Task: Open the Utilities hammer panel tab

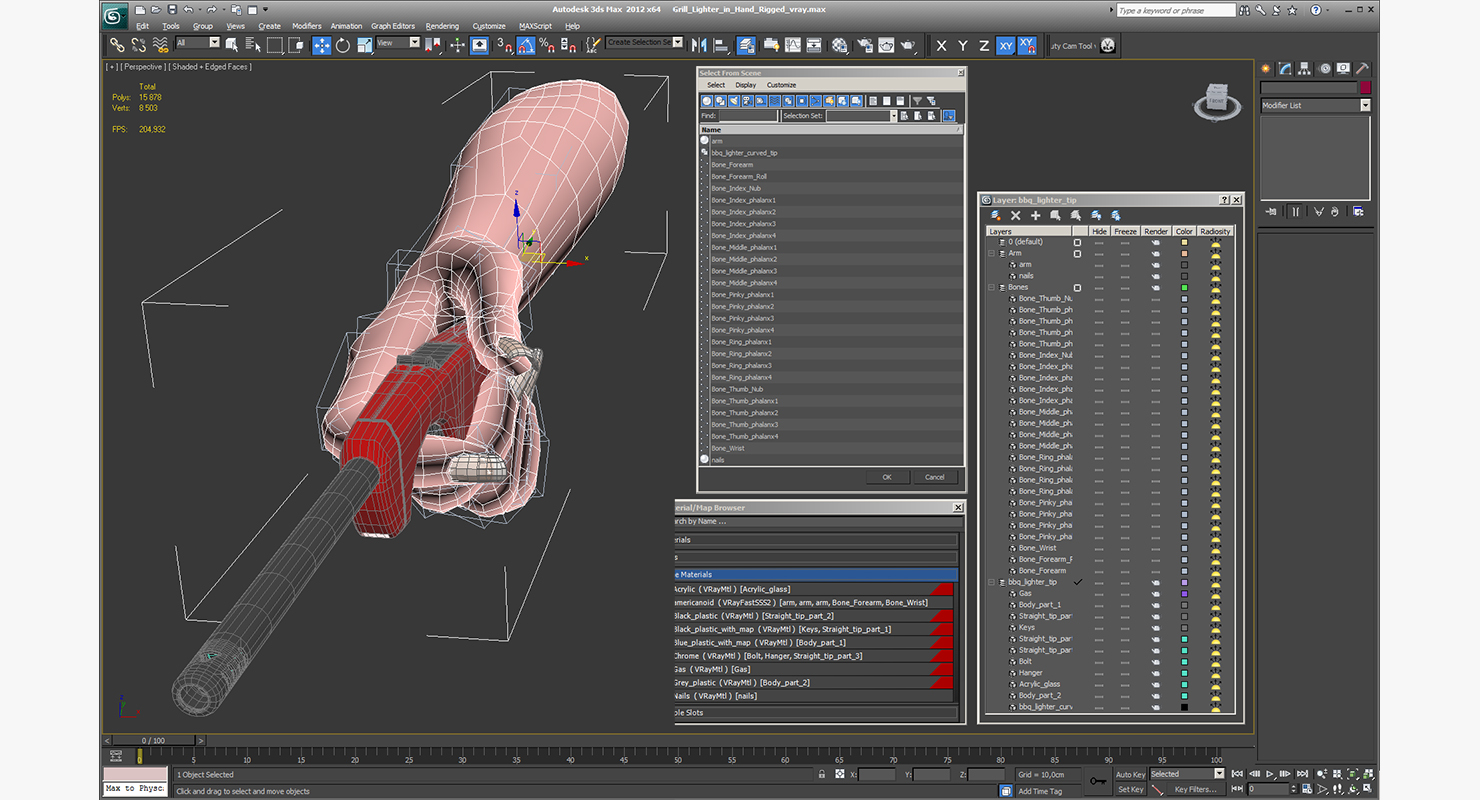Action: click(x=1361, y=69)
